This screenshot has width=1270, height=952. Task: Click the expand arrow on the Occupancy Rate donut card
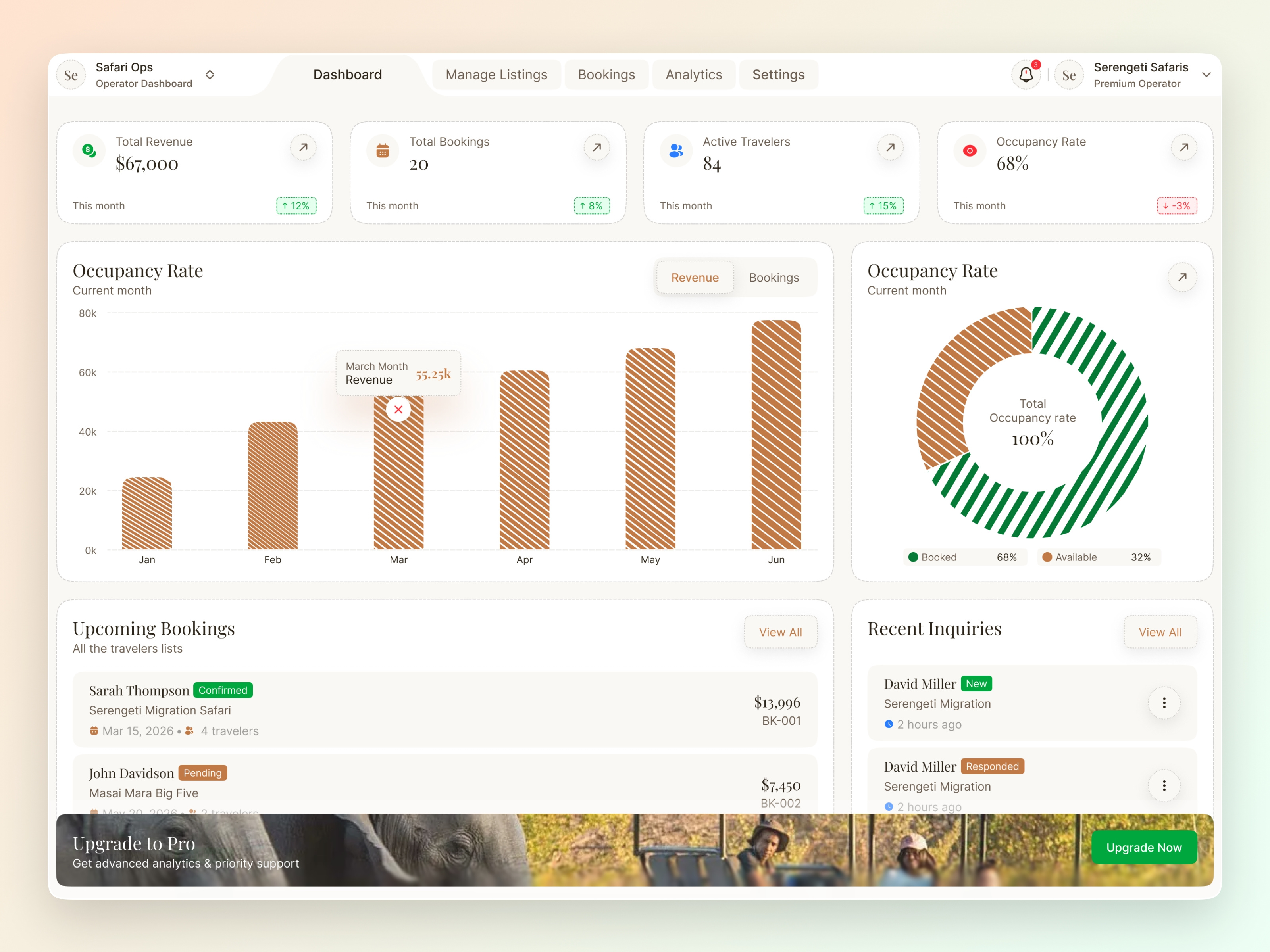coord(1182,277)
